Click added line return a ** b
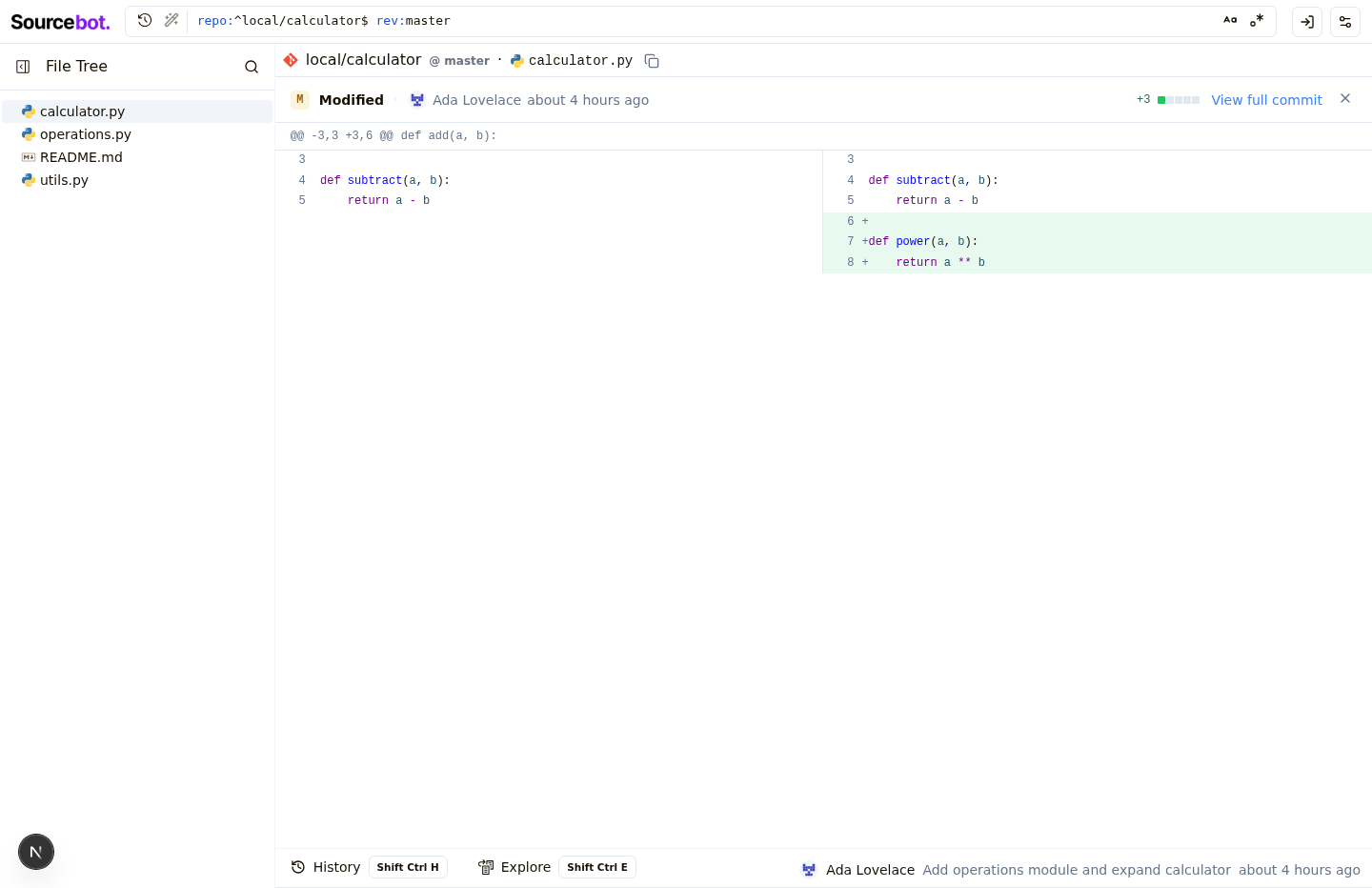This screenshot has width=1372, height=888. click(x=1097, y=263)
